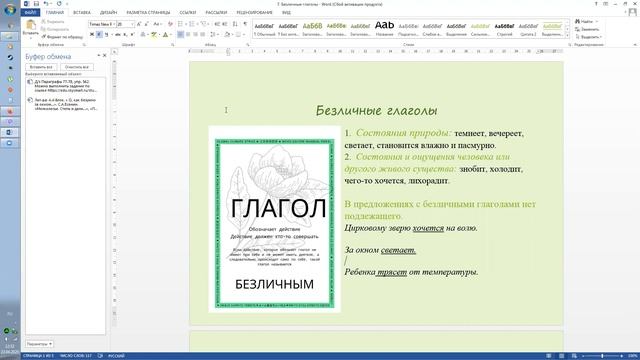Switch to the ВСТАВКА ribbon tab
The width and height of the screenshot is (640, 360).
pos(82,13)
